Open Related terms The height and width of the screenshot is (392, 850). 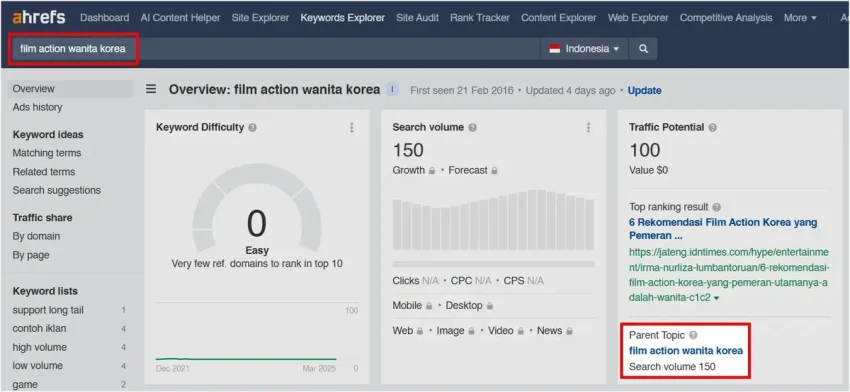pyautogui.click(x=44, y=172)
